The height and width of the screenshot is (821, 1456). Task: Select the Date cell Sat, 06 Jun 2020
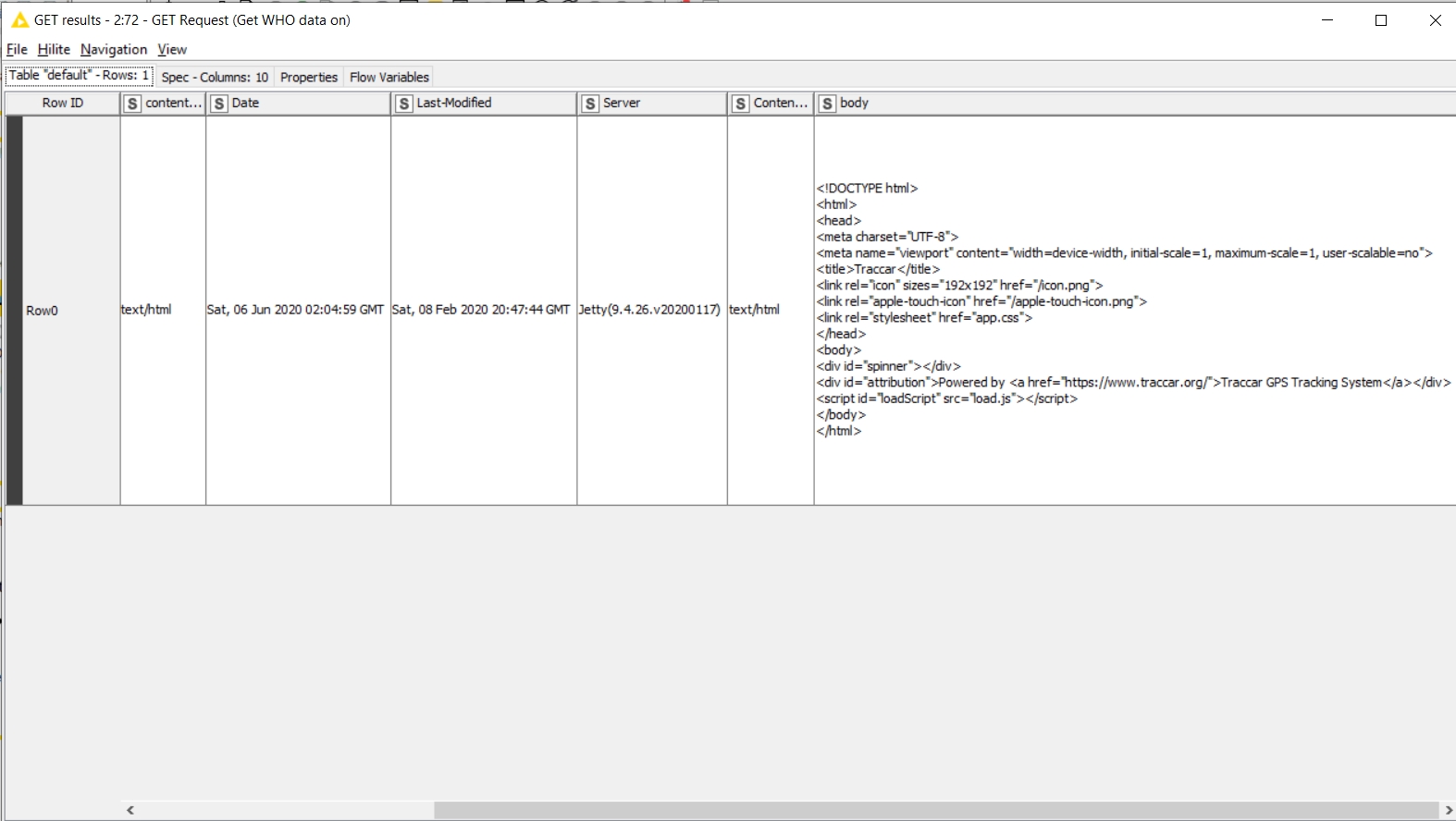(298, 310)
